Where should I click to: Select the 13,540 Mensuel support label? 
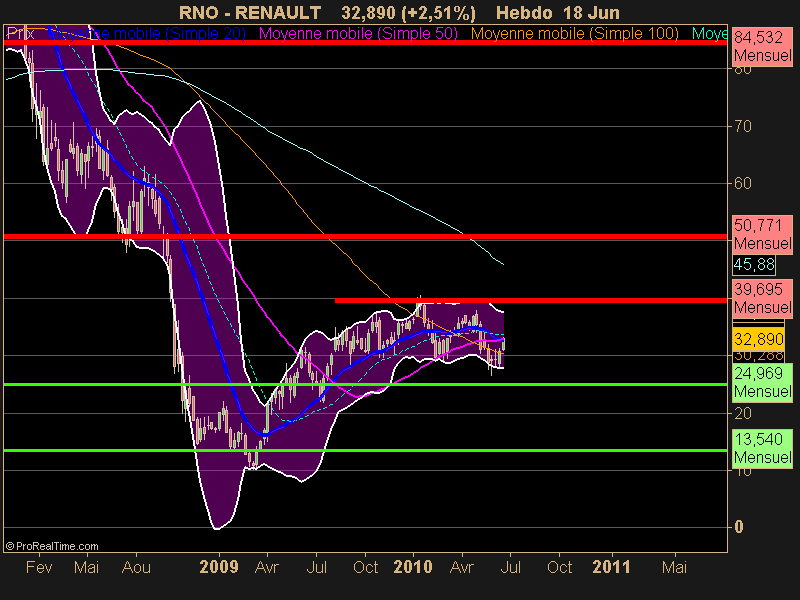[763, 448]
